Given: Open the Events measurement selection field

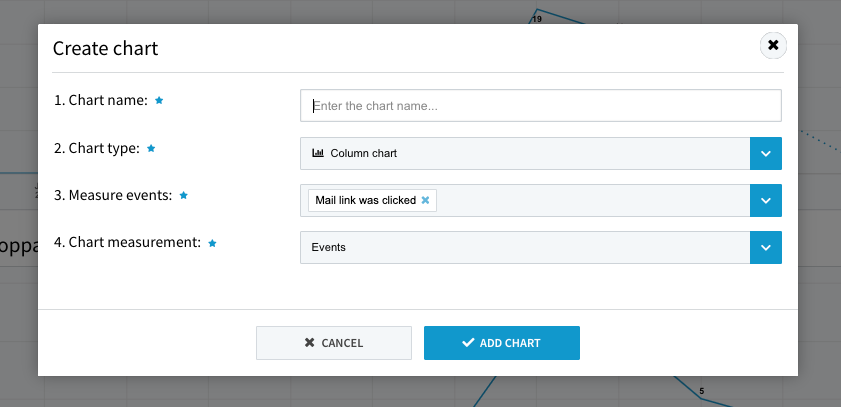Looking at the screenshot, I should tap(525, 247).
